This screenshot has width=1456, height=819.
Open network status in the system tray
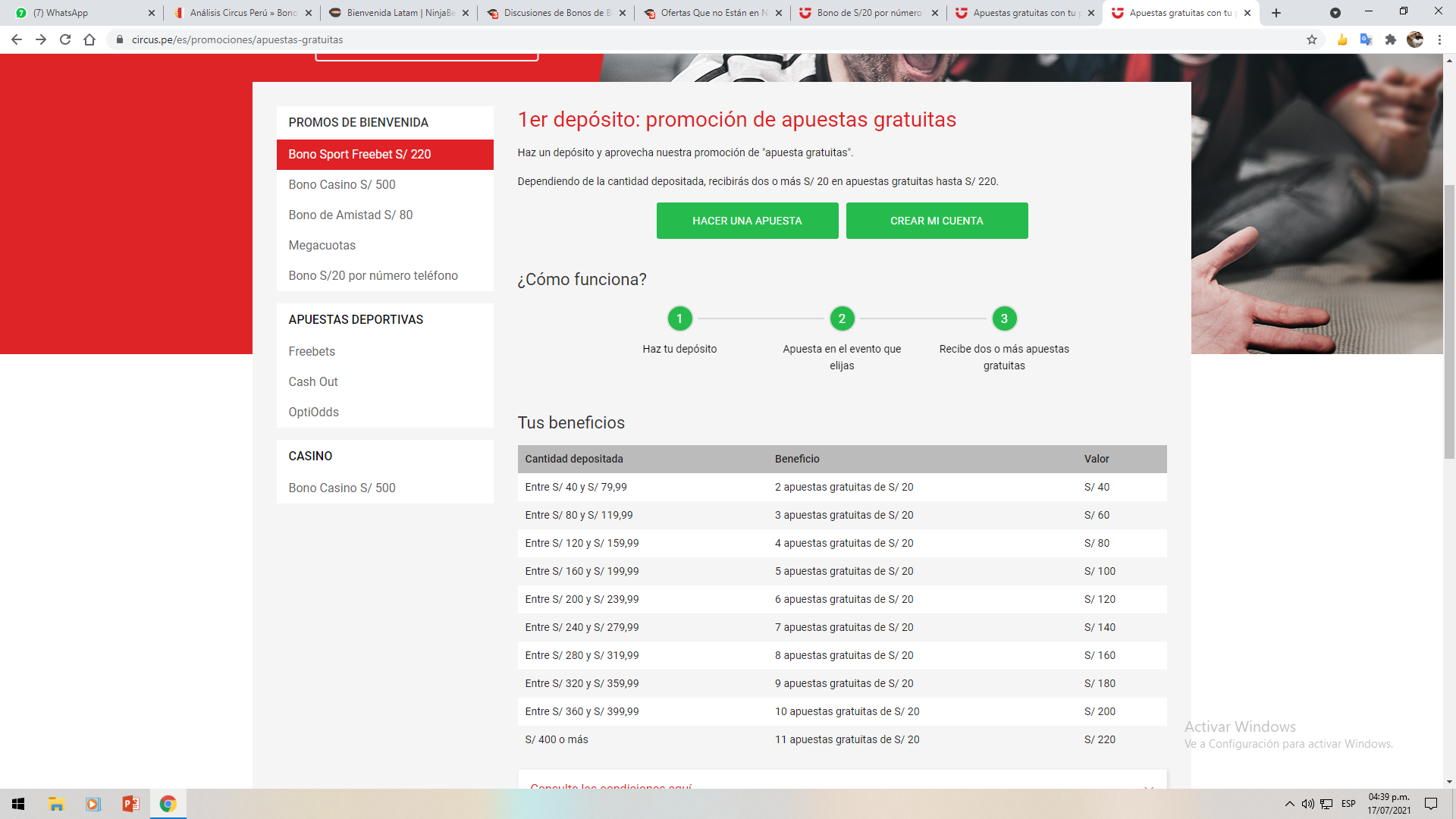(x=1326, y=804)
